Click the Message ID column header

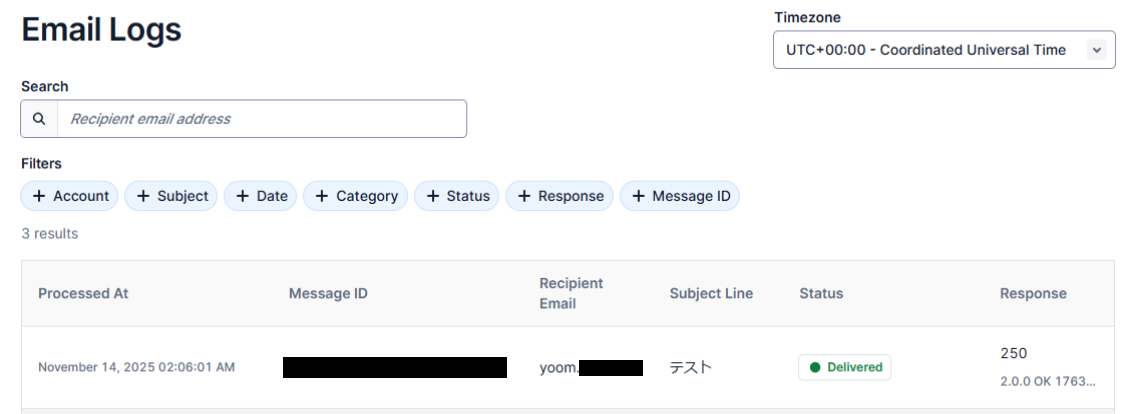pos(328,294)
